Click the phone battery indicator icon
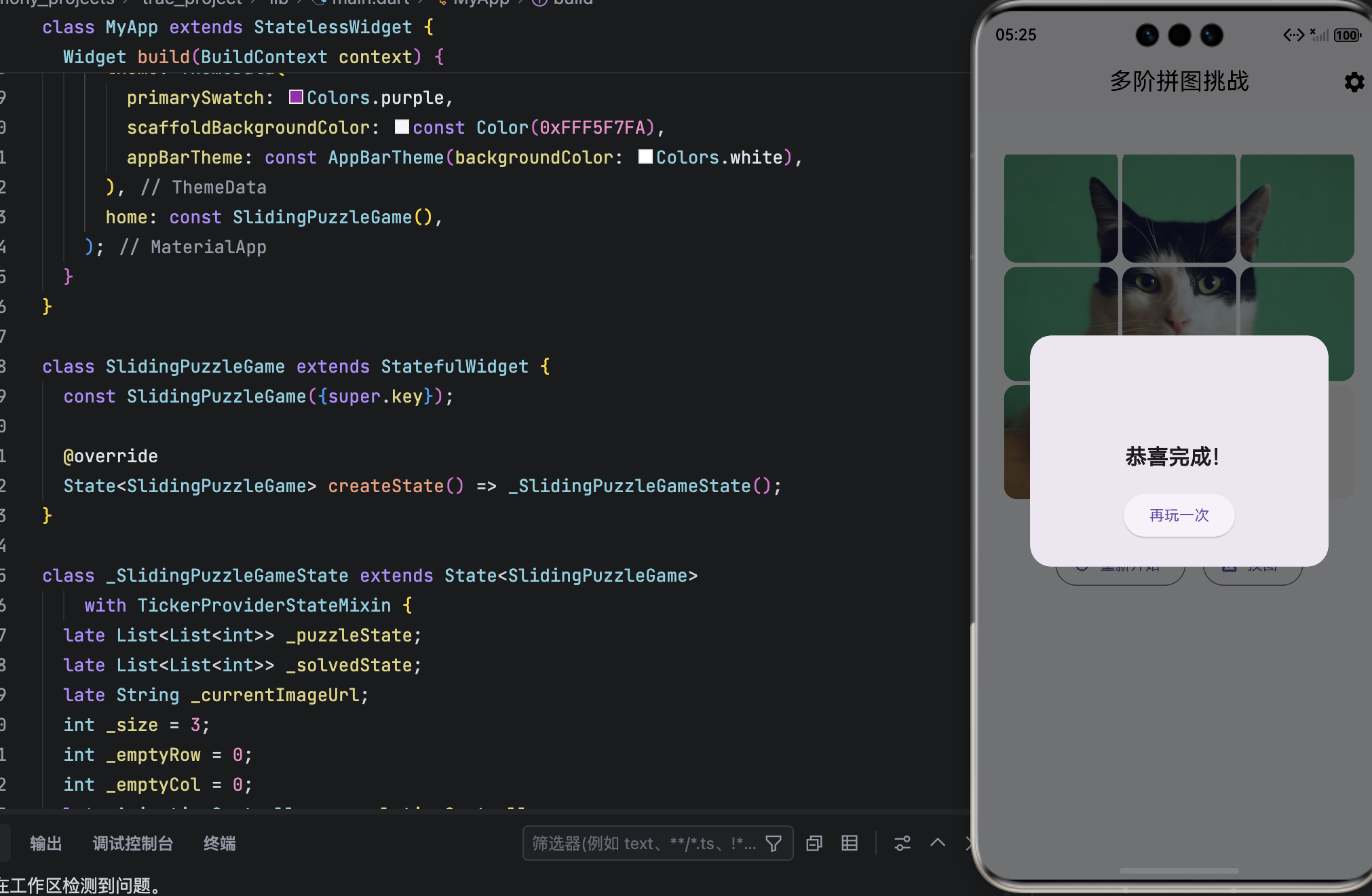Viewport: 1372px width, 896px height. [1347, 35]
